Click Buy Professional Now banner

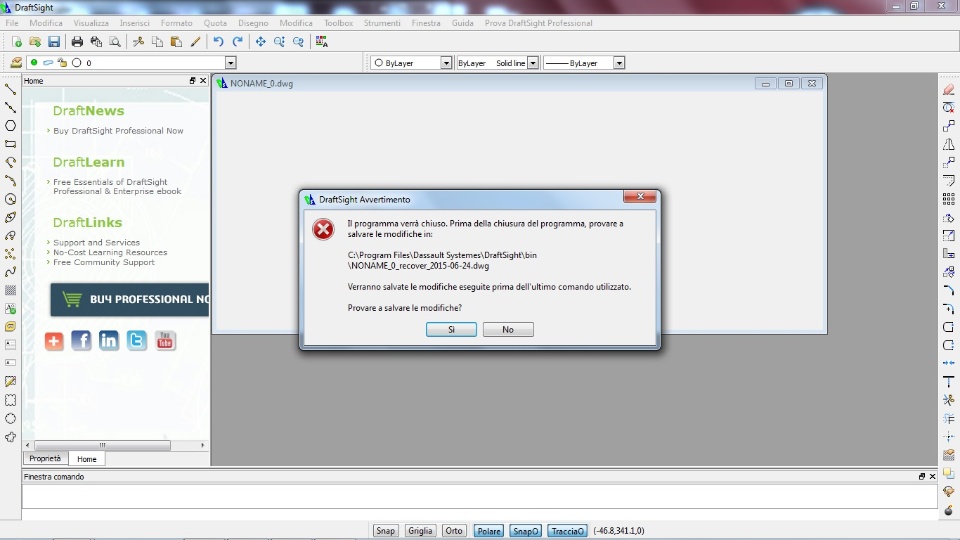coord(129,299)
